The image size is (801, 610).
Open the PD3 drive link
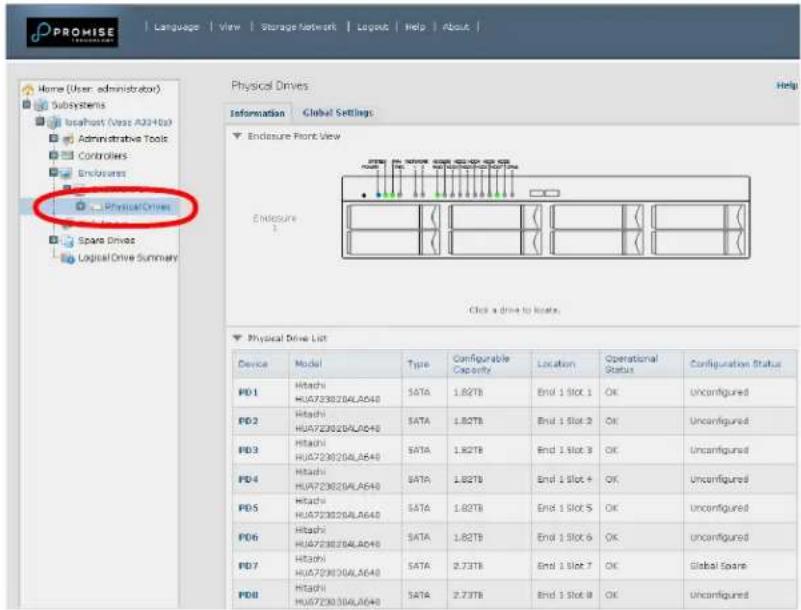[248, 450]
